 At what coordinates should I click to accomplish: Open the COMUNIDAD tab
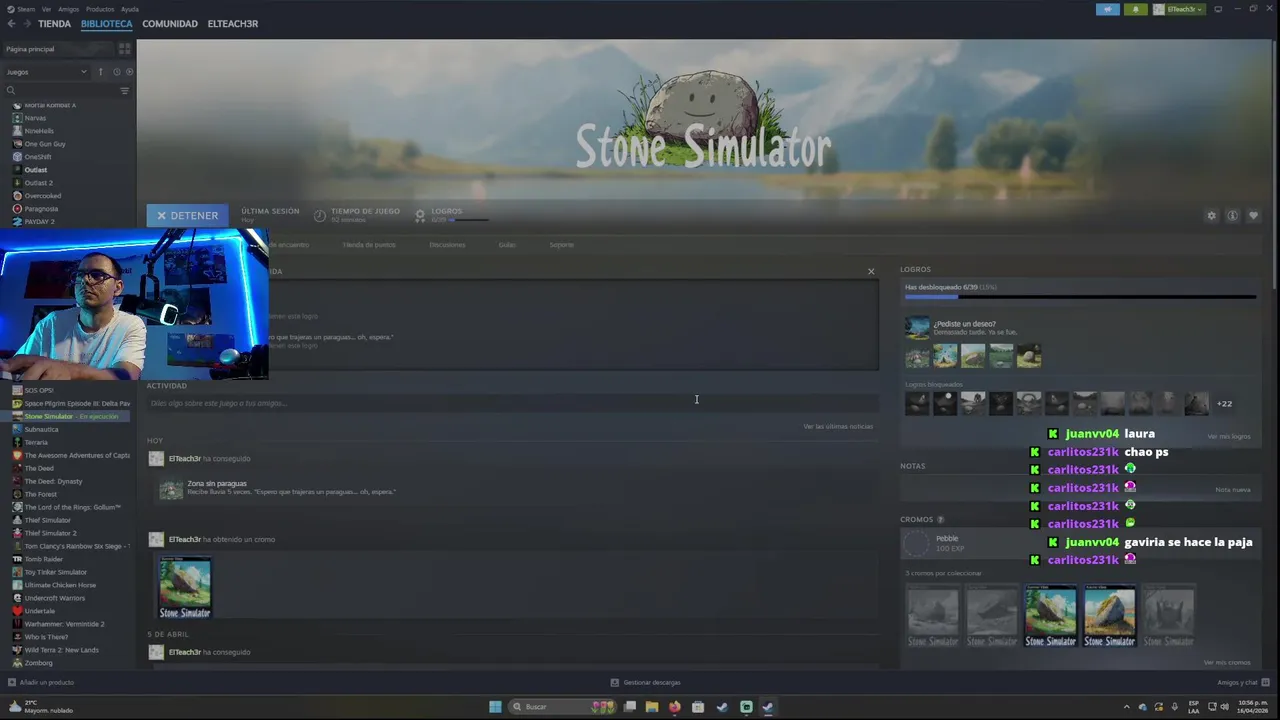[170, 24]
